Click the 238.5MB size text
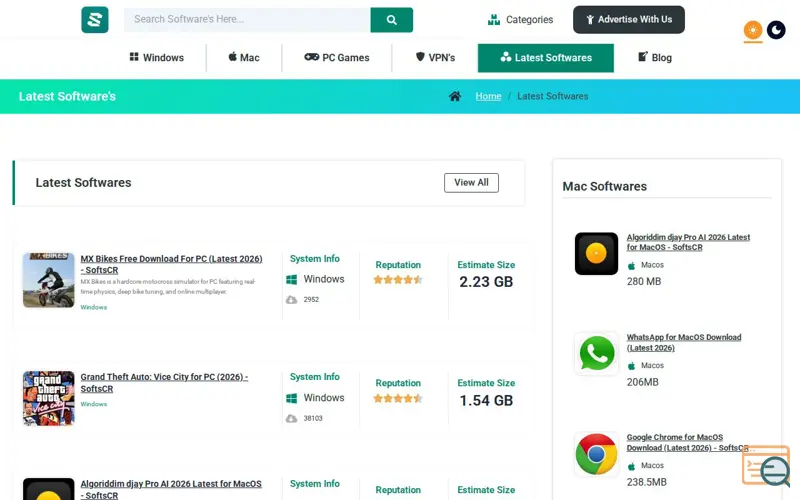 tap(647, 482)
